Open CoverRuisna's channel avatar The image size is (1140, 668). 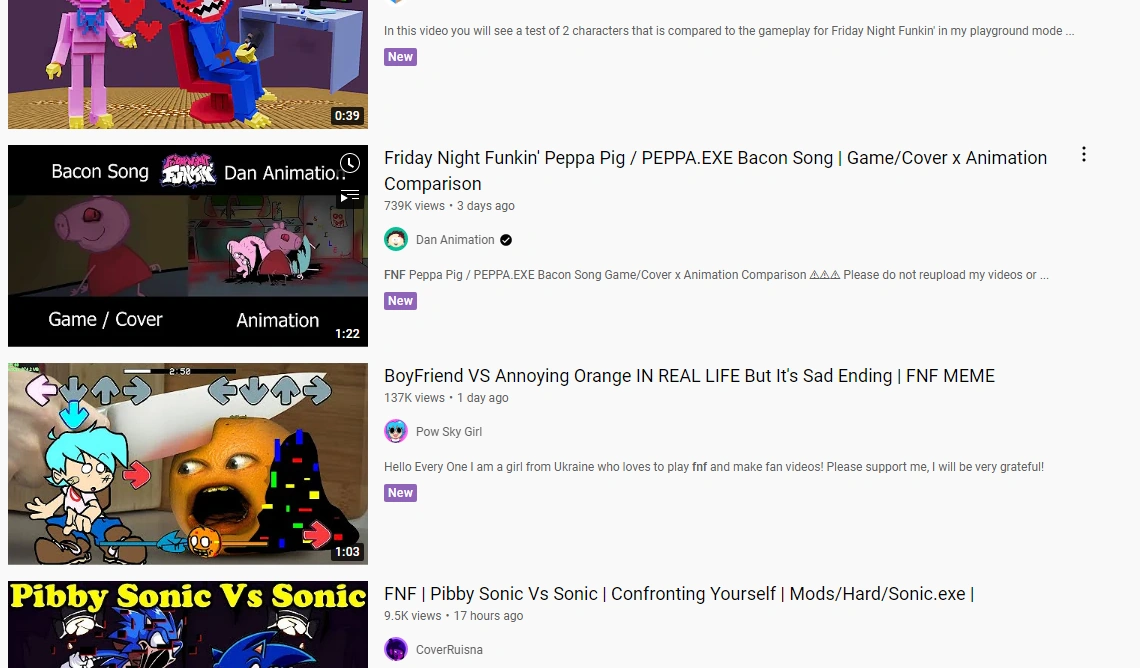coord(396,649)
